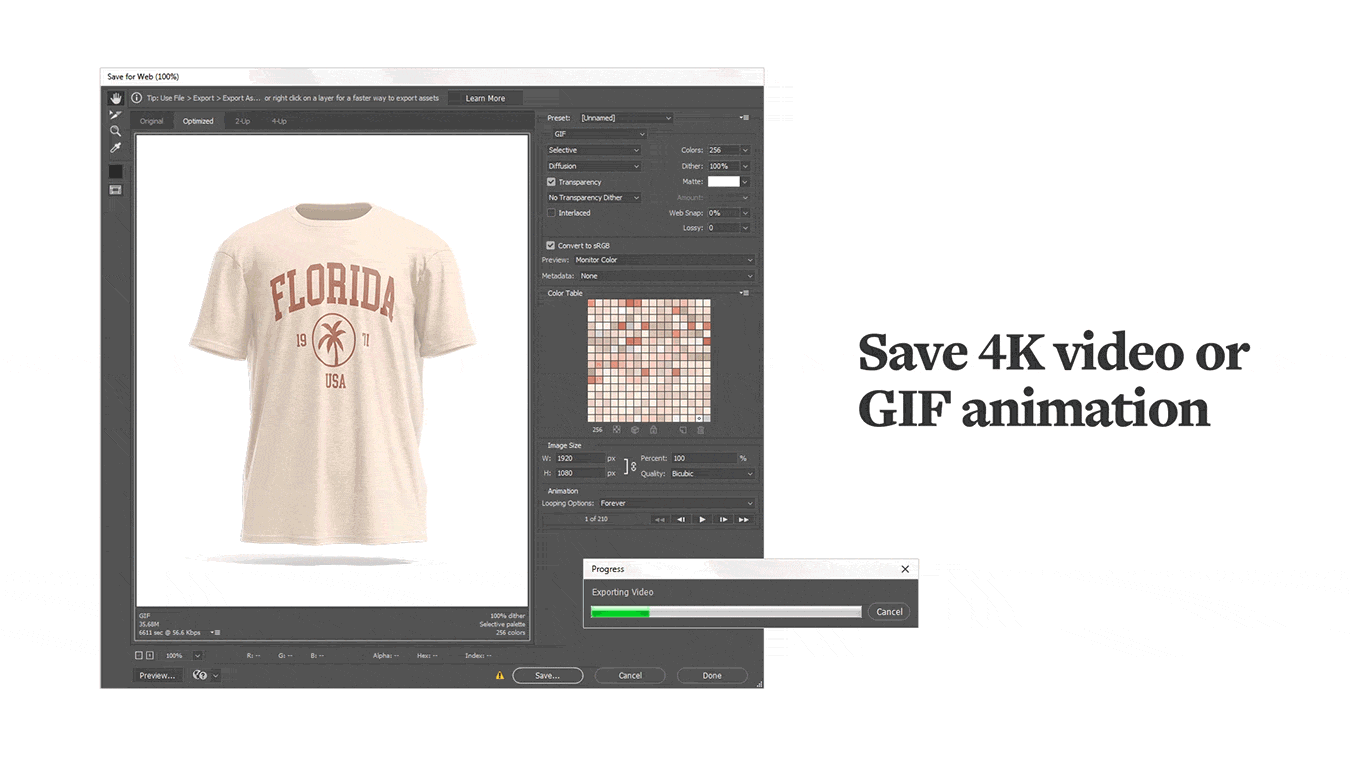The image size is (1350, 759).
Task: Click Cancel in the Progress dialog
Action: [889, 612]
